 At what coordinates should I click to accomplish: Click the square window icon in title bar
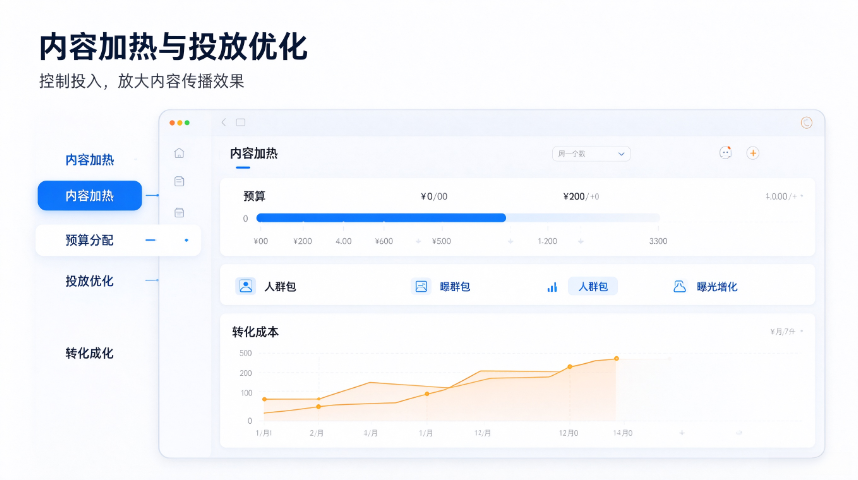(240, 122)
